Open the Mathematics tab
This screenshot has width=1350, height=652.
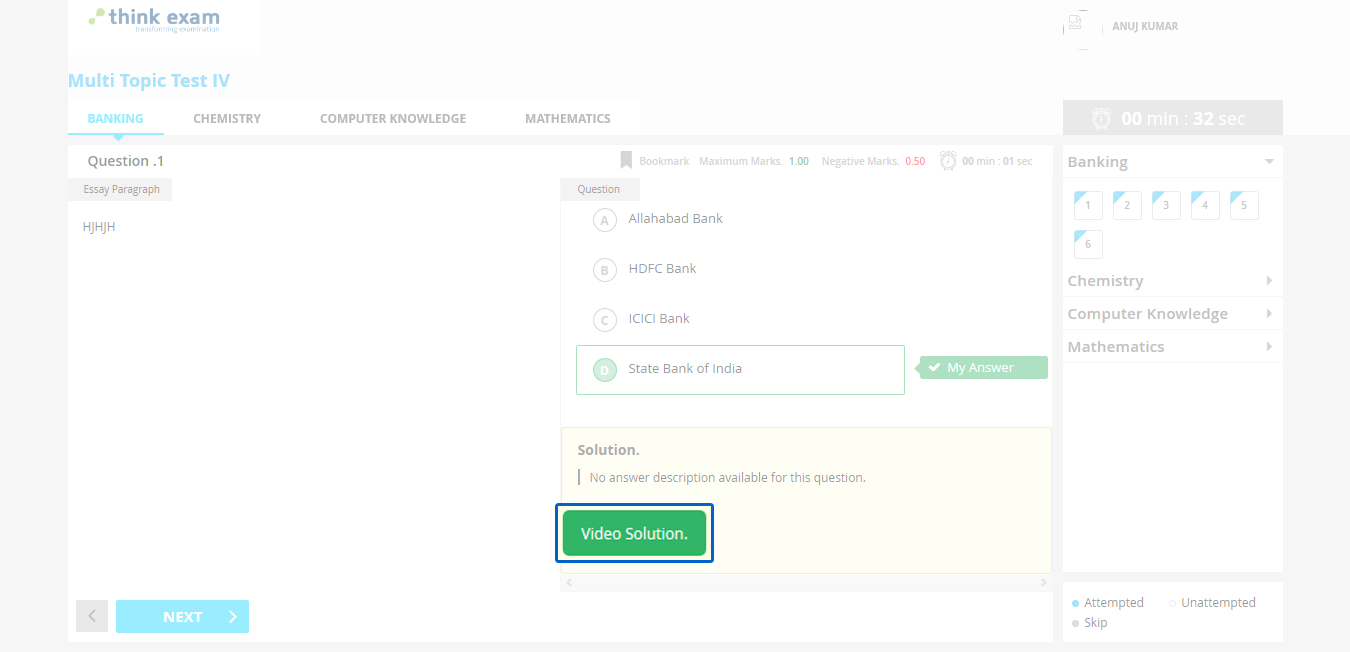568,118
